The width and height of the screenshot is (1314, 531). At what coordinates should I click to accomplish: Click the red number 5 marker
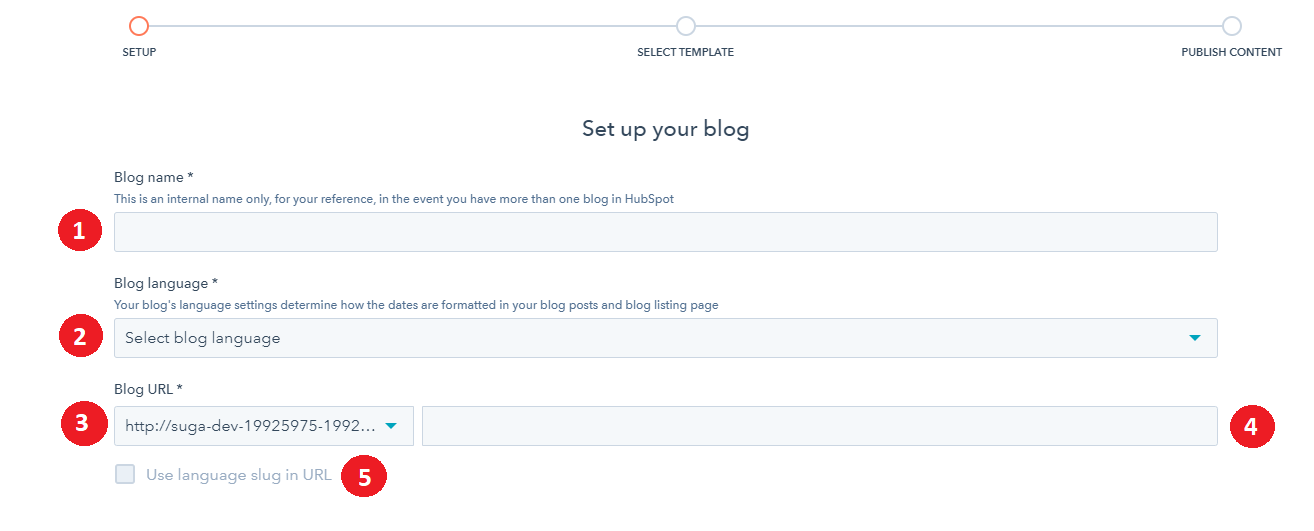coord(364,477)
